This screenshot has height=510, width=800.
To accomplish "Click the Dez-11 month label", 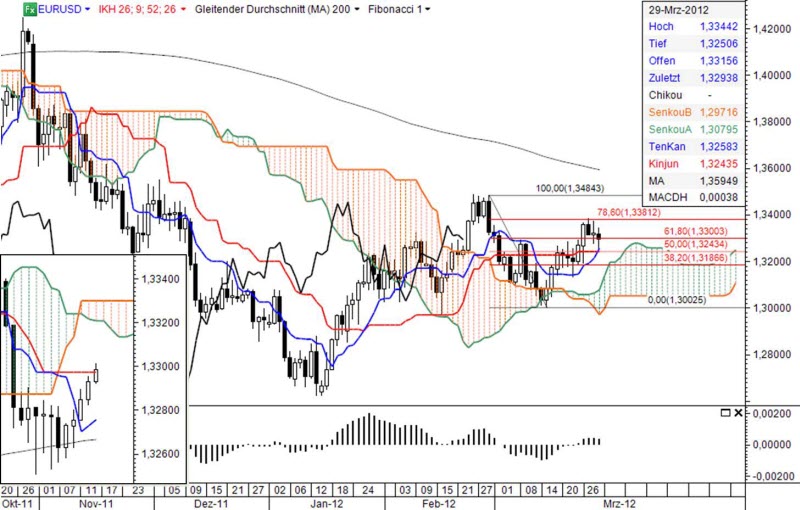I will [x=212, y=503].
